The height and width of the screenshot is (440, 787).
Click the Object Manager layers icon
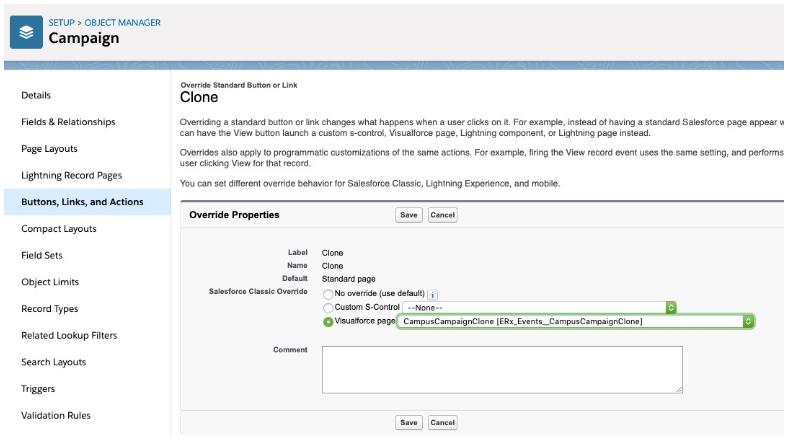[x=27, y=31]
